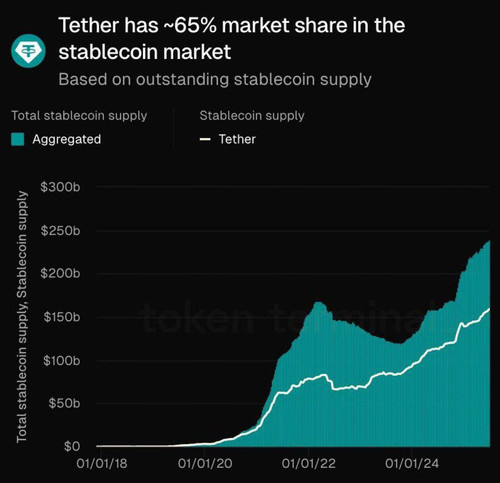Click the white Tether legend line marker
500x483 pixels.
click(205, 139)
